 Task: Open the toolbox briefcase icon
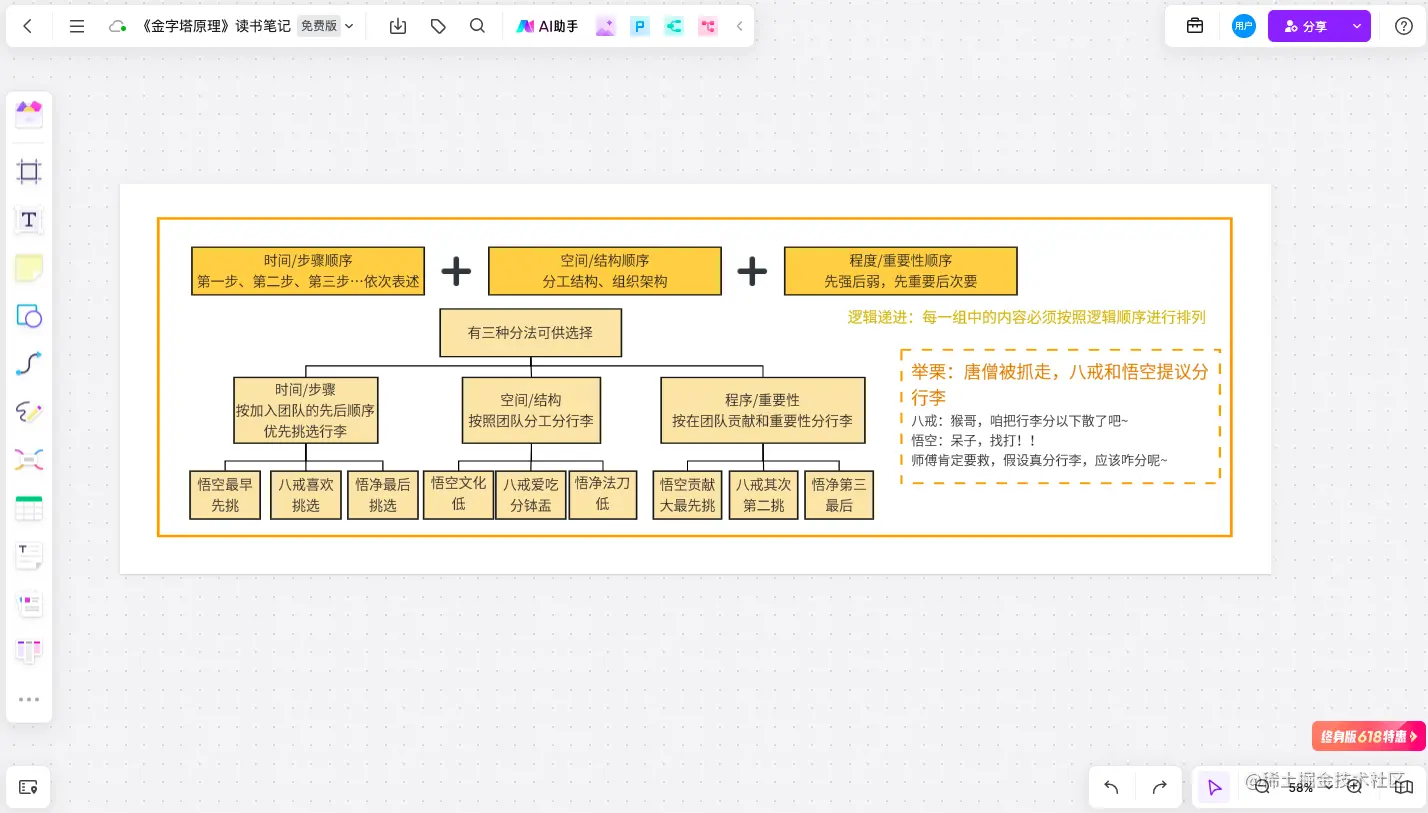1195,27
